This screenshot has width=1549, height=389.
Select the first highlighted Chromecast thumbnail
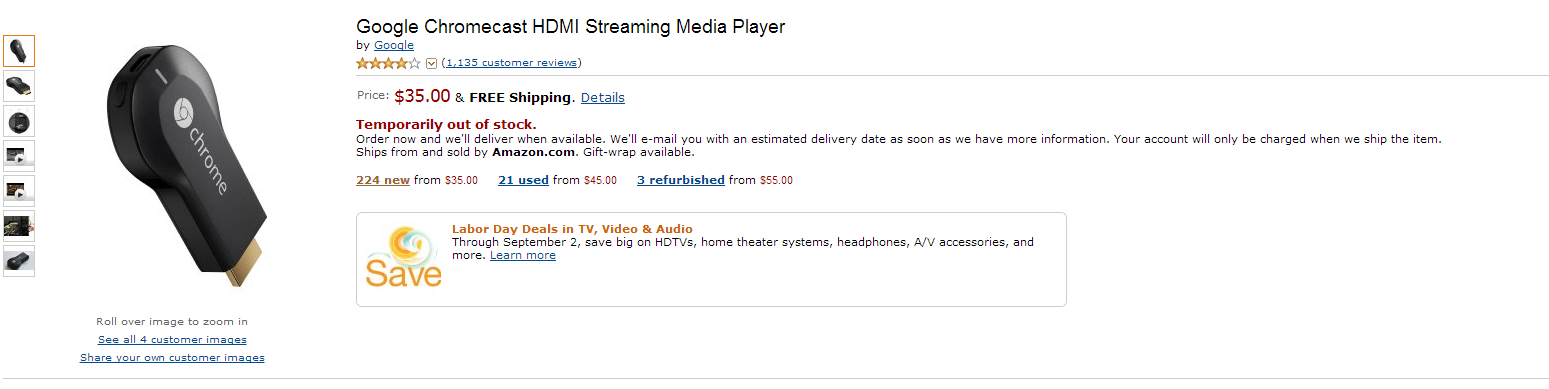click(19, 51)
